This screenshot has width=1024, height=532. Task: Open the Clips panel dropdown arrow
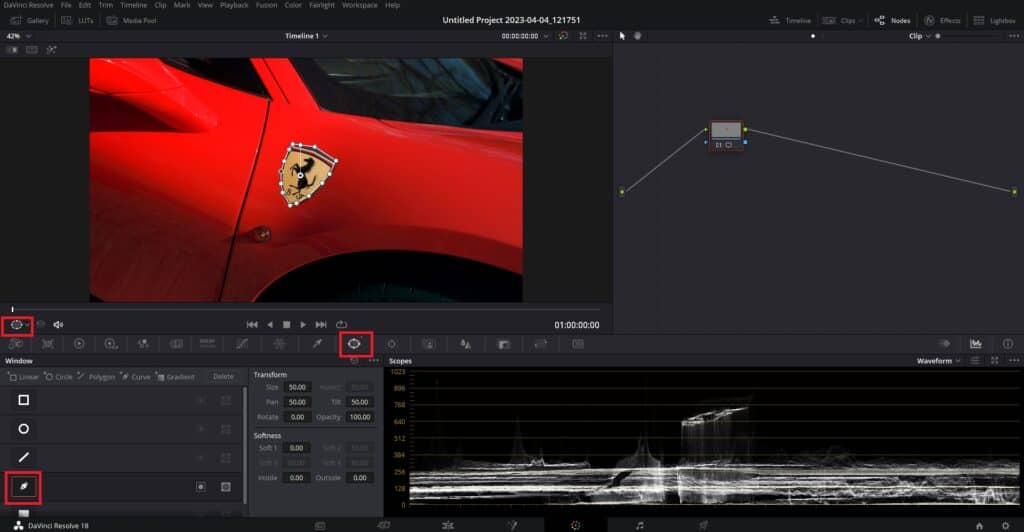click(860, 21)
